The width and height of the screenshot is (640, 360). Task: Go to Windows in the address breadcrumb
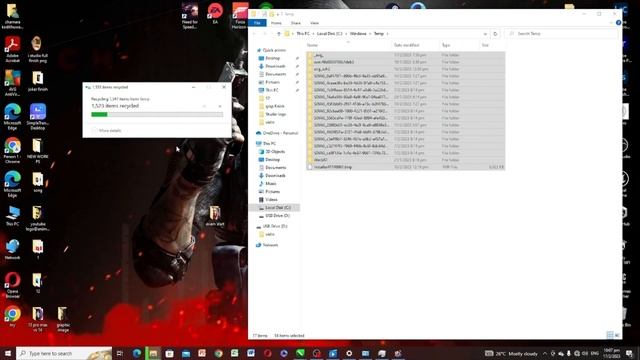point(358,33)
